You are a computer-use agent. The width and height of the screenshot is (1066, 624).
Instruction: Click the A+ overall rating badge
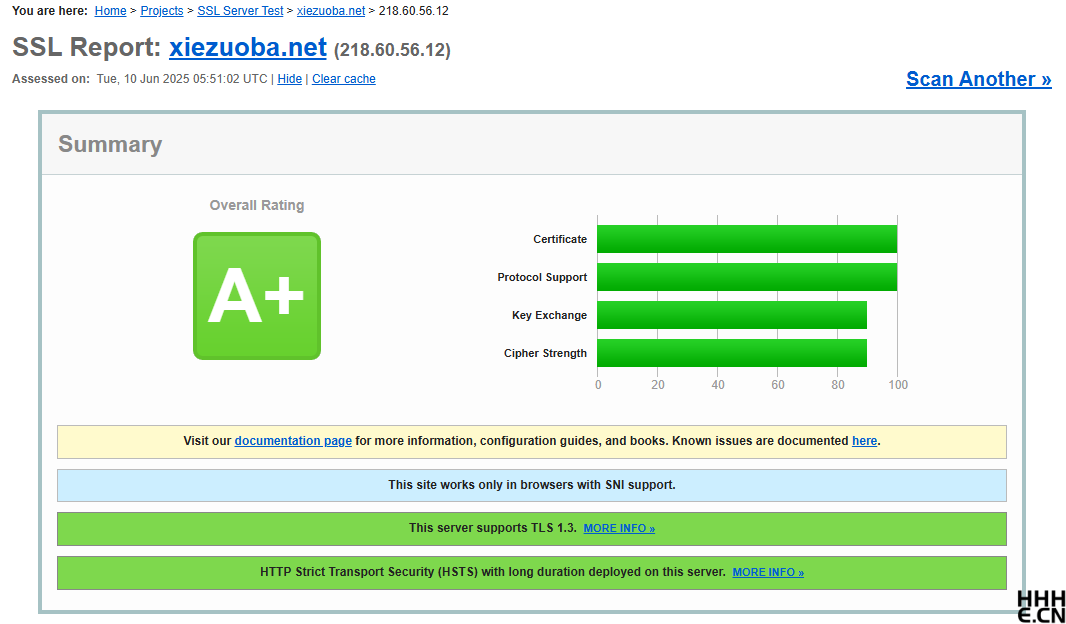[257, 296]
